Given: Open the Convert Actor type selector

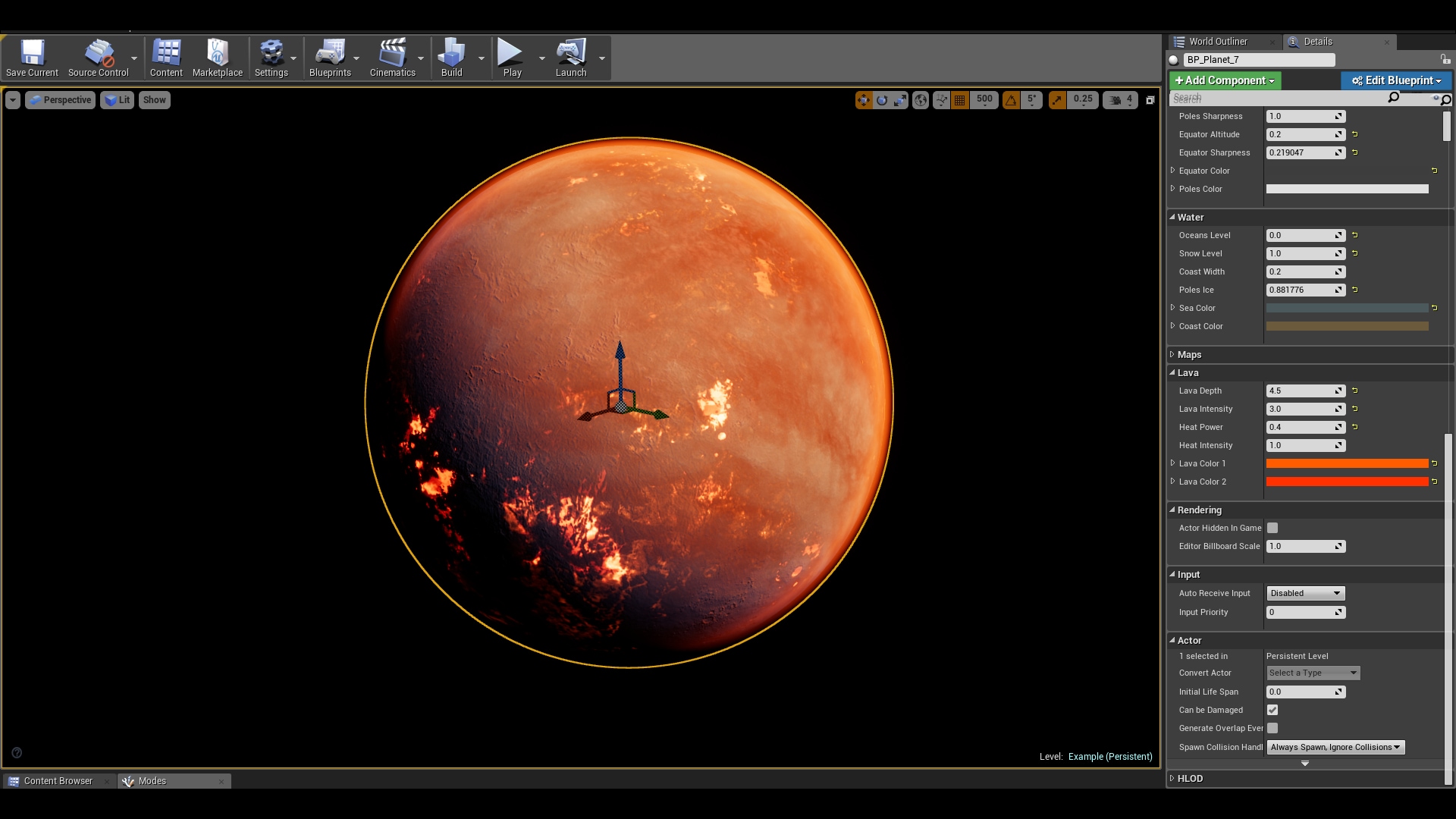Looking at the screenshot, I should pos(1312,673).
